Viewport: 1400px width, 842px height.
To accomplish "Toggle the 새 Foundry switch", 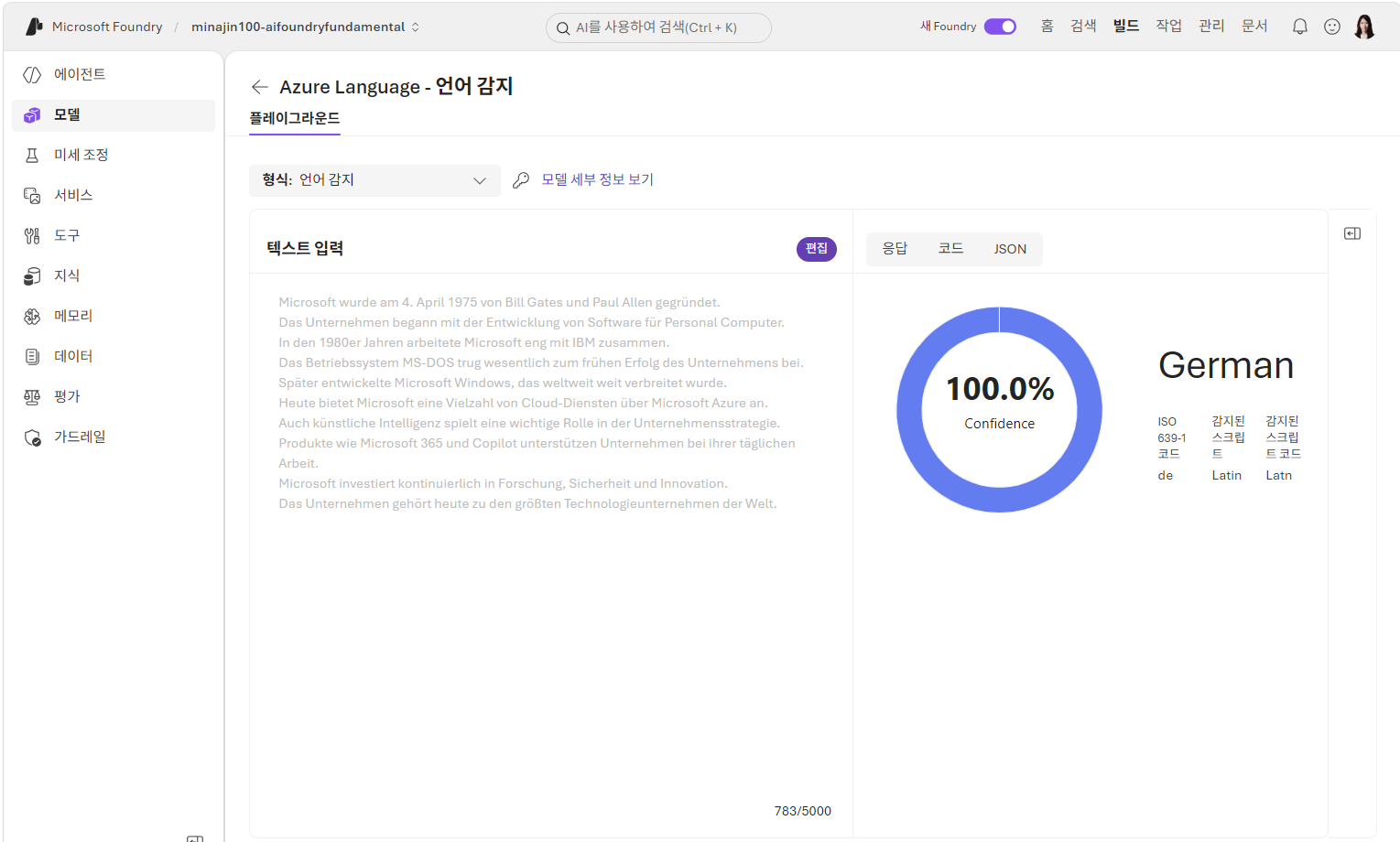I will click(1000, 27).
